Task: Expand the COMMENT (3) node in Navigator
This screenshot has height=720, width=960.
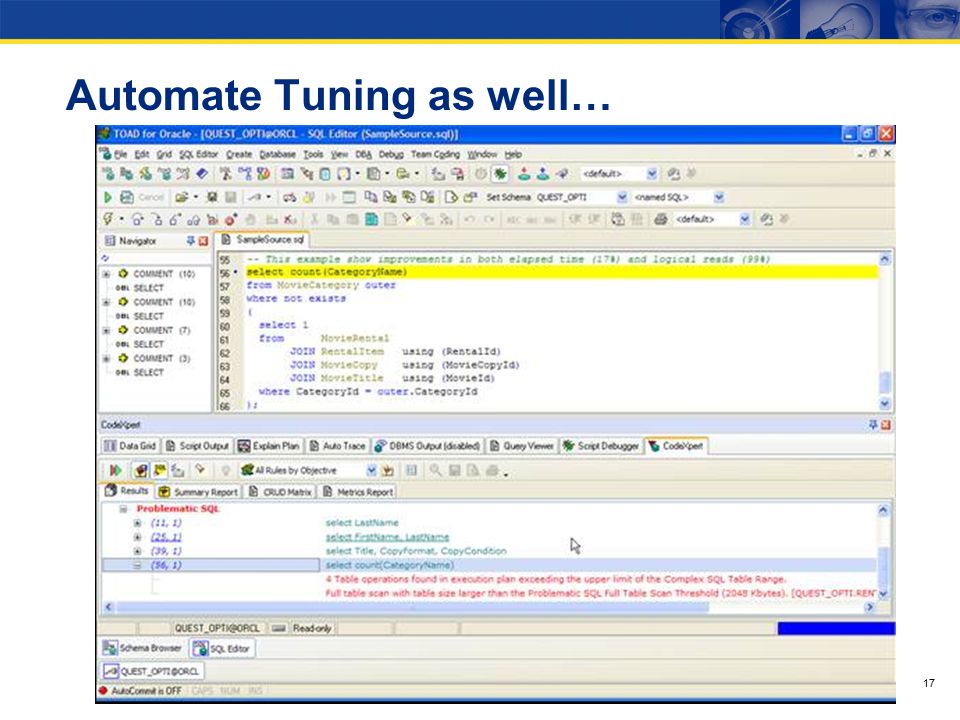Action: (x=107, y=359)
